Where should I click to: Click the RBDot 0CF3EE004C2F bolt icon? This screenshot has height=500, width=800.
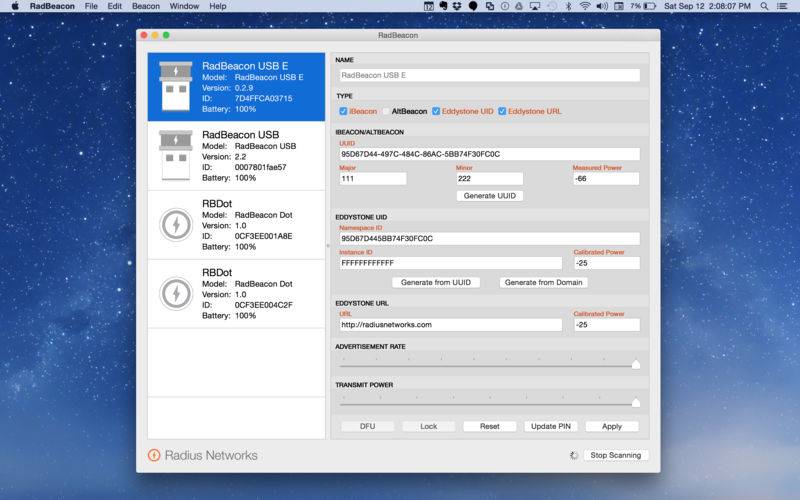click(176, 293)
